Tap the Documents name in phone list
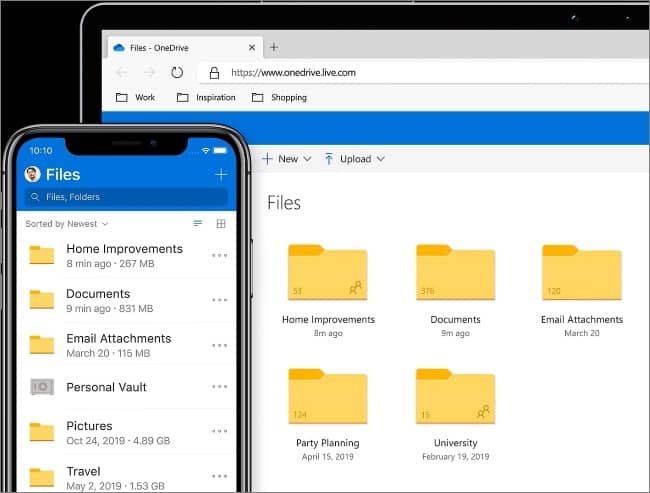The width and height of the screenshot is (650, 493). click(x=98, y=294)
